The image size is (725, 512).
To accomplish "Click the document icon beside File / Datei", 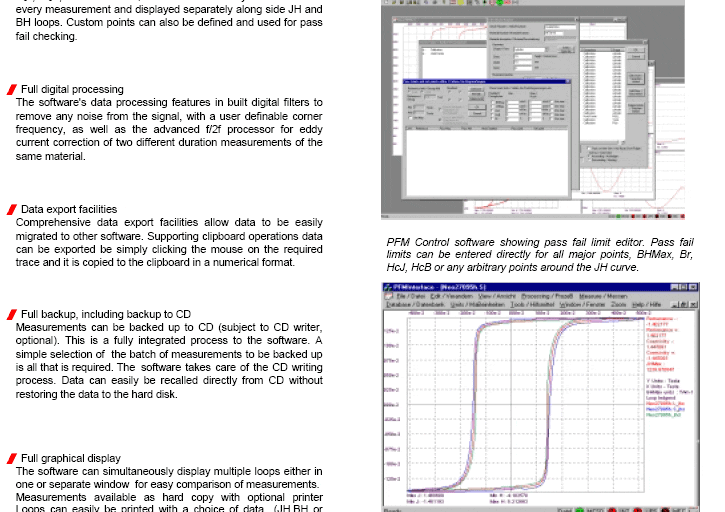I will tap(389, 296).
